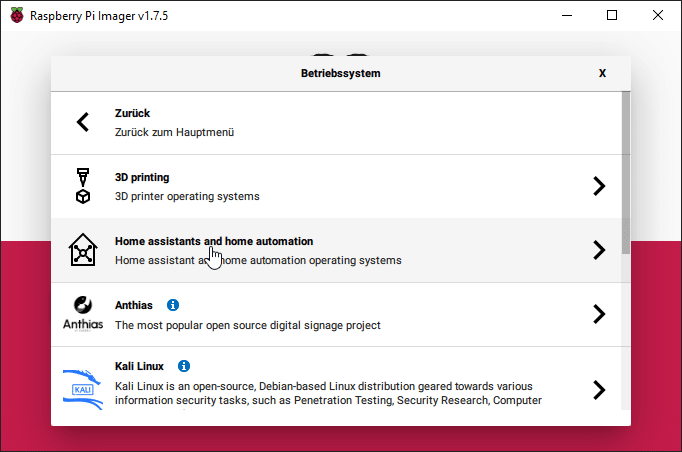Close the Betriebssystem dialog with X
The width and height of the screenshot is (682, 452).
click(x=602, y=73)
